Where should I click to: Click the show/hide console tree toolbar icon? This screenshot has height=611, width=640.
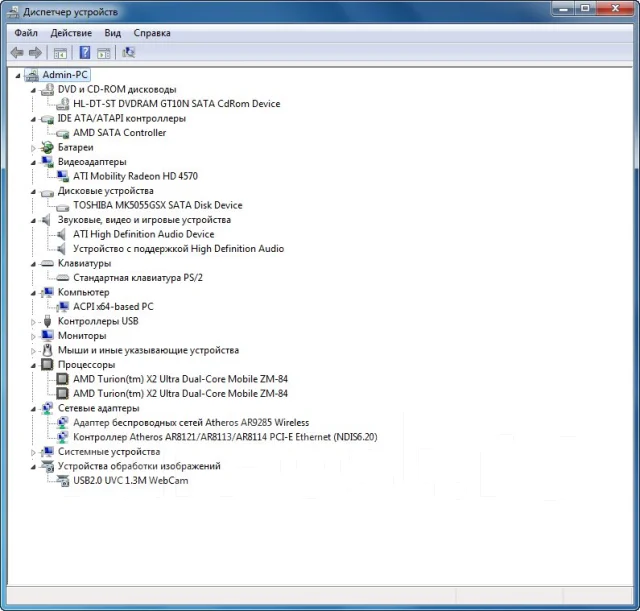(x=60, y=53)
